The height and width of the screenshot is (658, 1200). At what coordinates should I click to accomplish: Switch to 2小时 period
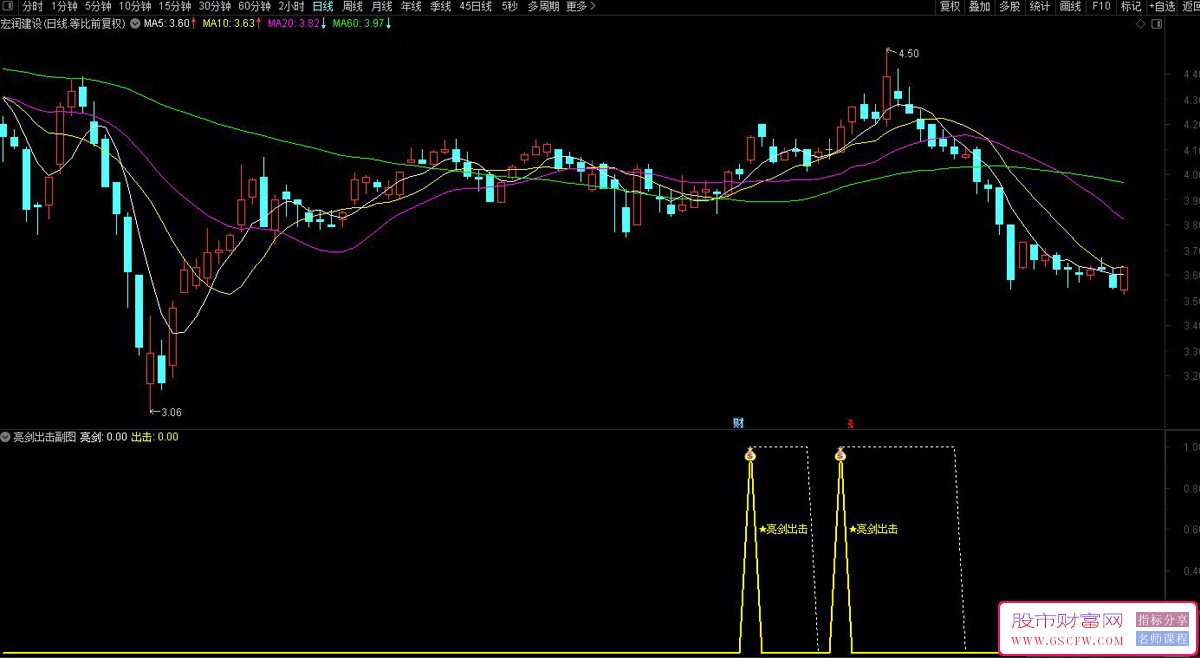(292, 6)
